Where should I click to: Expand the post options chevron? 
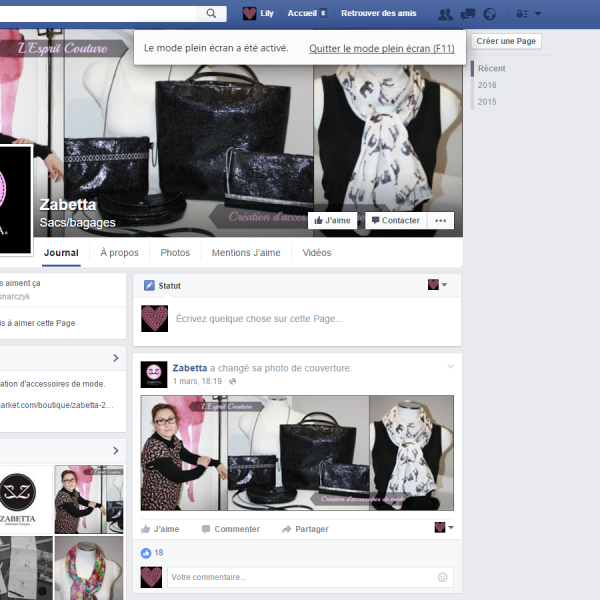(x=450, y=367)
